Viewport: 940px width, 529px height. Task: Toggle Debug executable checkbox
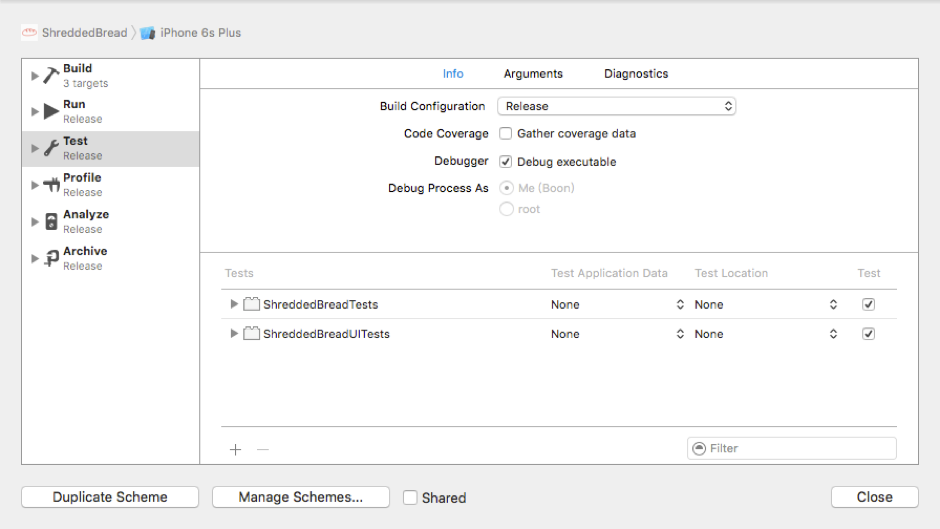pos(506,161)
